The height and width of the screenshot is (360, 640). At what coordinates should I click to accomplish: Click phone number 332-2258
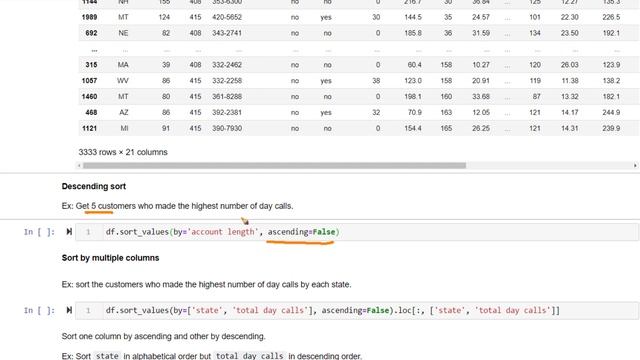pyautogui.click(x=227, y=81)
